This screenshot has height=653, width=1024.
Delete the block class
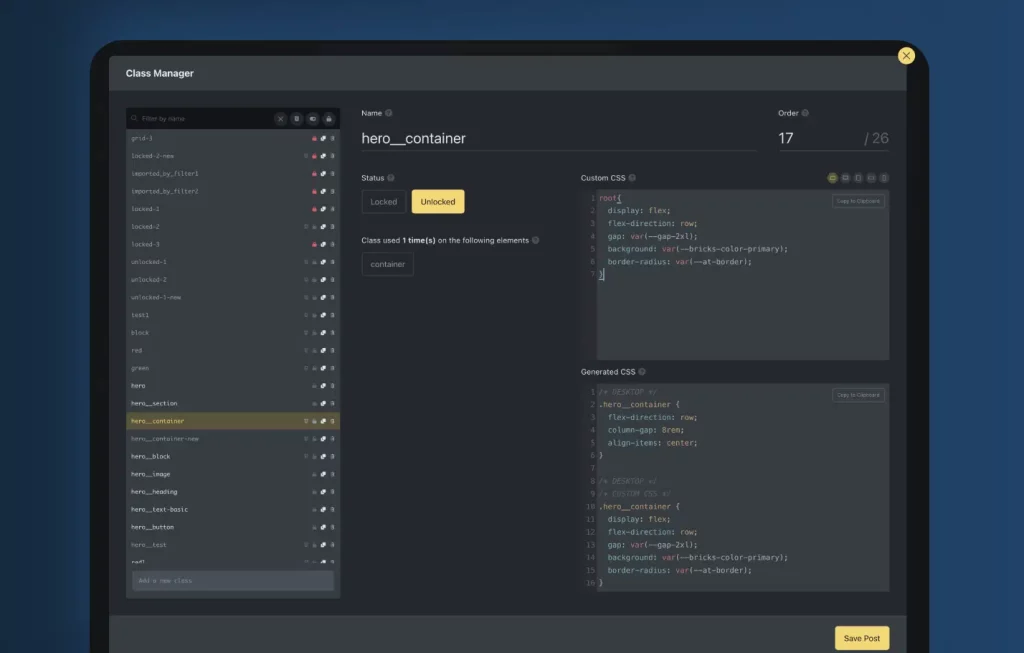(x=332, y=332)
